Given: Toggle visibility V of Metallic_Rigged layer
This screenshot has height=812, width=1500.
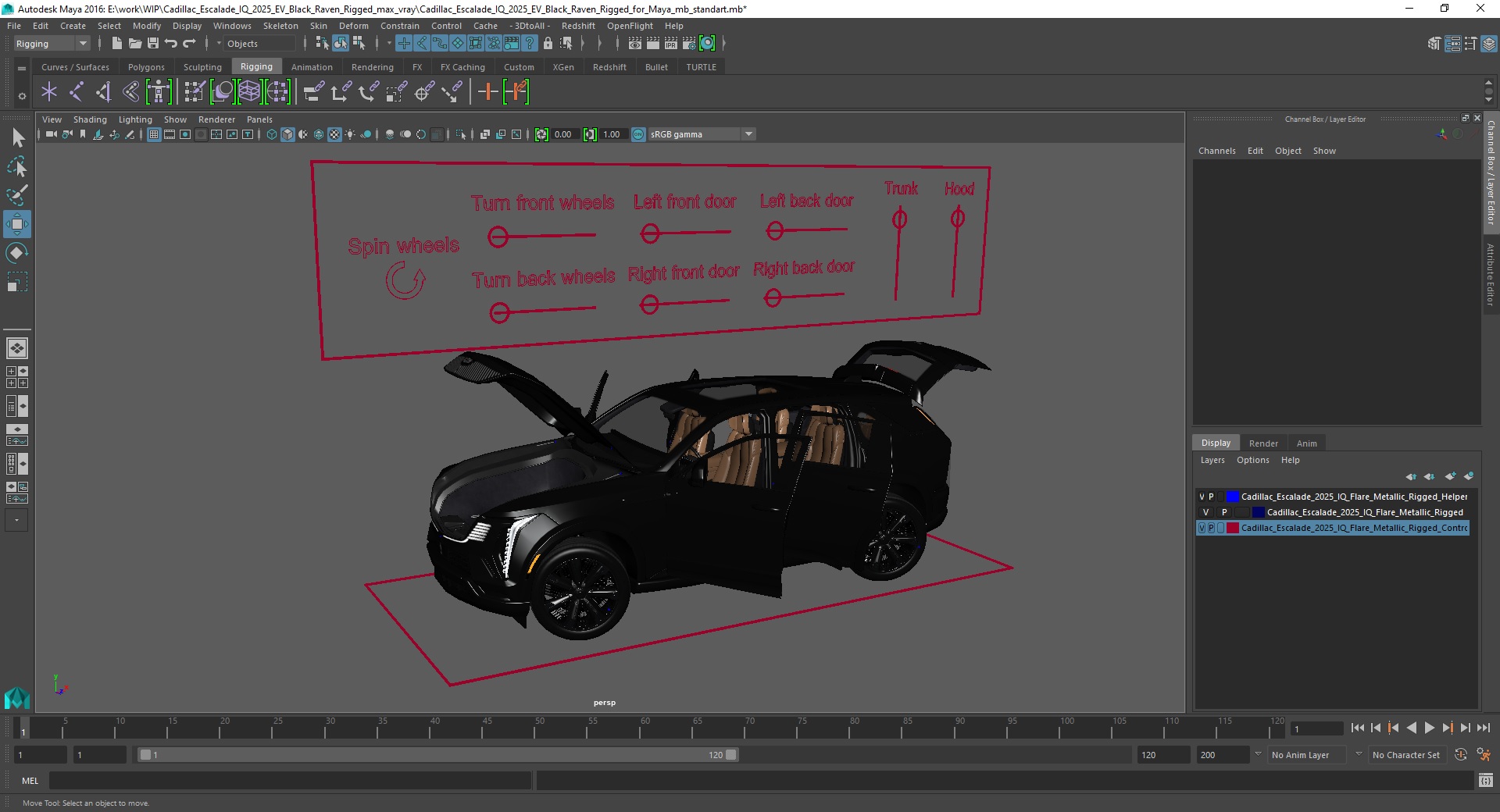Looking at the screenshot, I should (x=1205, y=512).
